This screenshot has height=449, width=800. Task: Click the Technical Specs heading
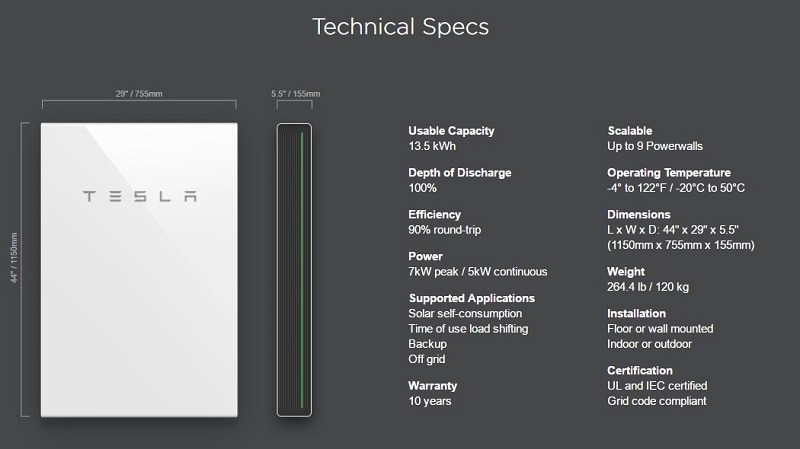tap(400, 26)
